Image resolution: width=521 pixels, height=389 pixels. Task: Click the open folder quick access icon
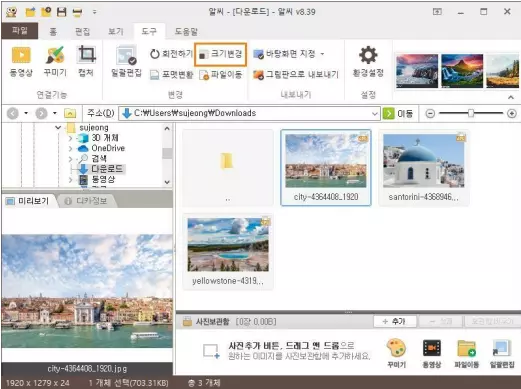click(x=30, y=12)
